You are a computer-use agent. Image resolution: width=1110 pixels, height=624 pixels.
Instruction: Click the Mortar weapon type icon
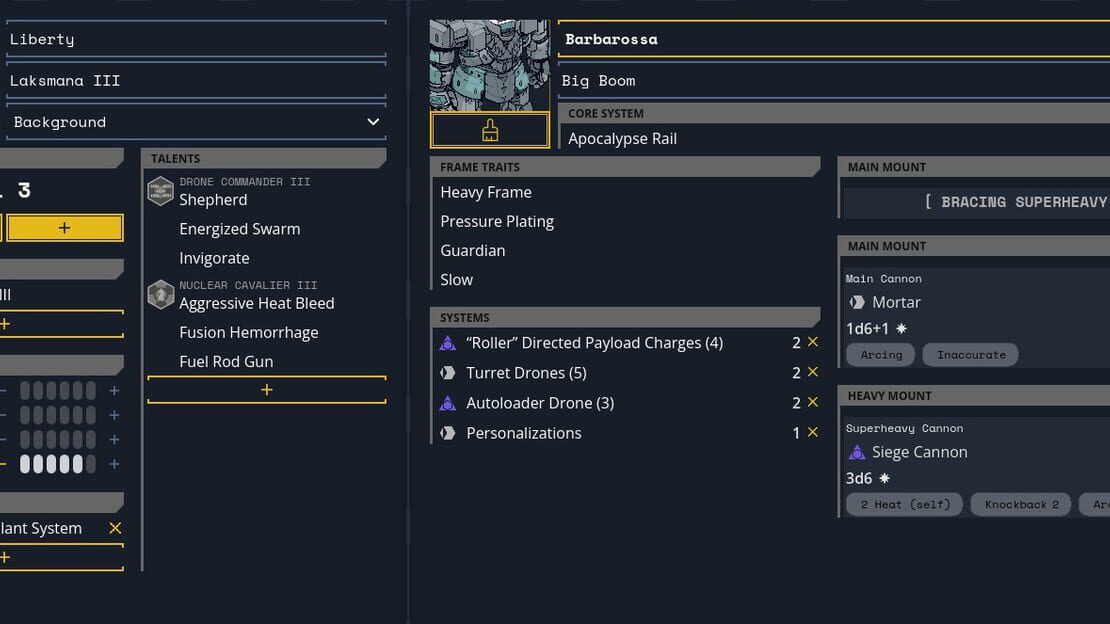[857, 302]
